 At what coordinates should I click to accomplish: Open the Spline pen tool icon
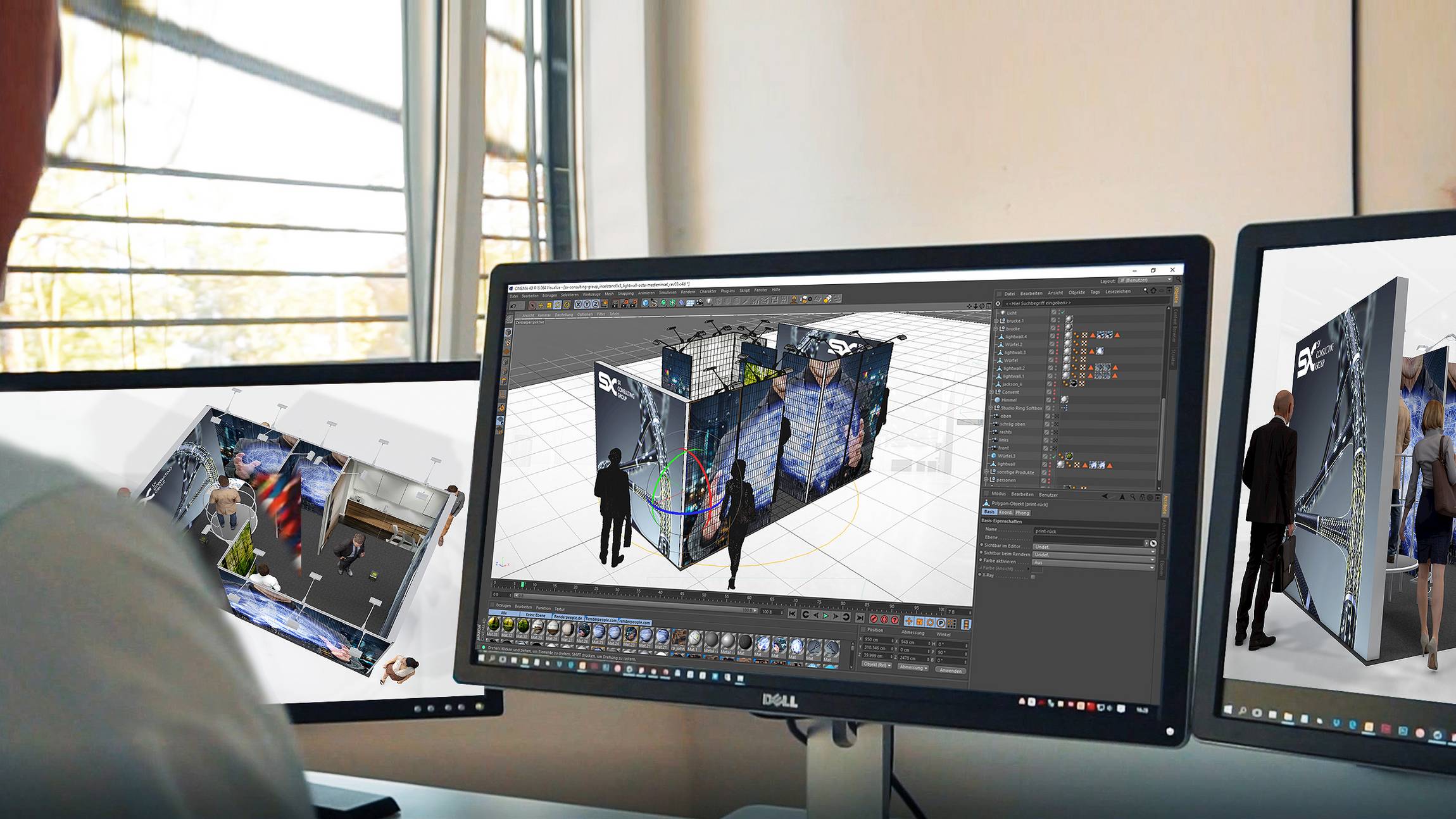point(654,303)
